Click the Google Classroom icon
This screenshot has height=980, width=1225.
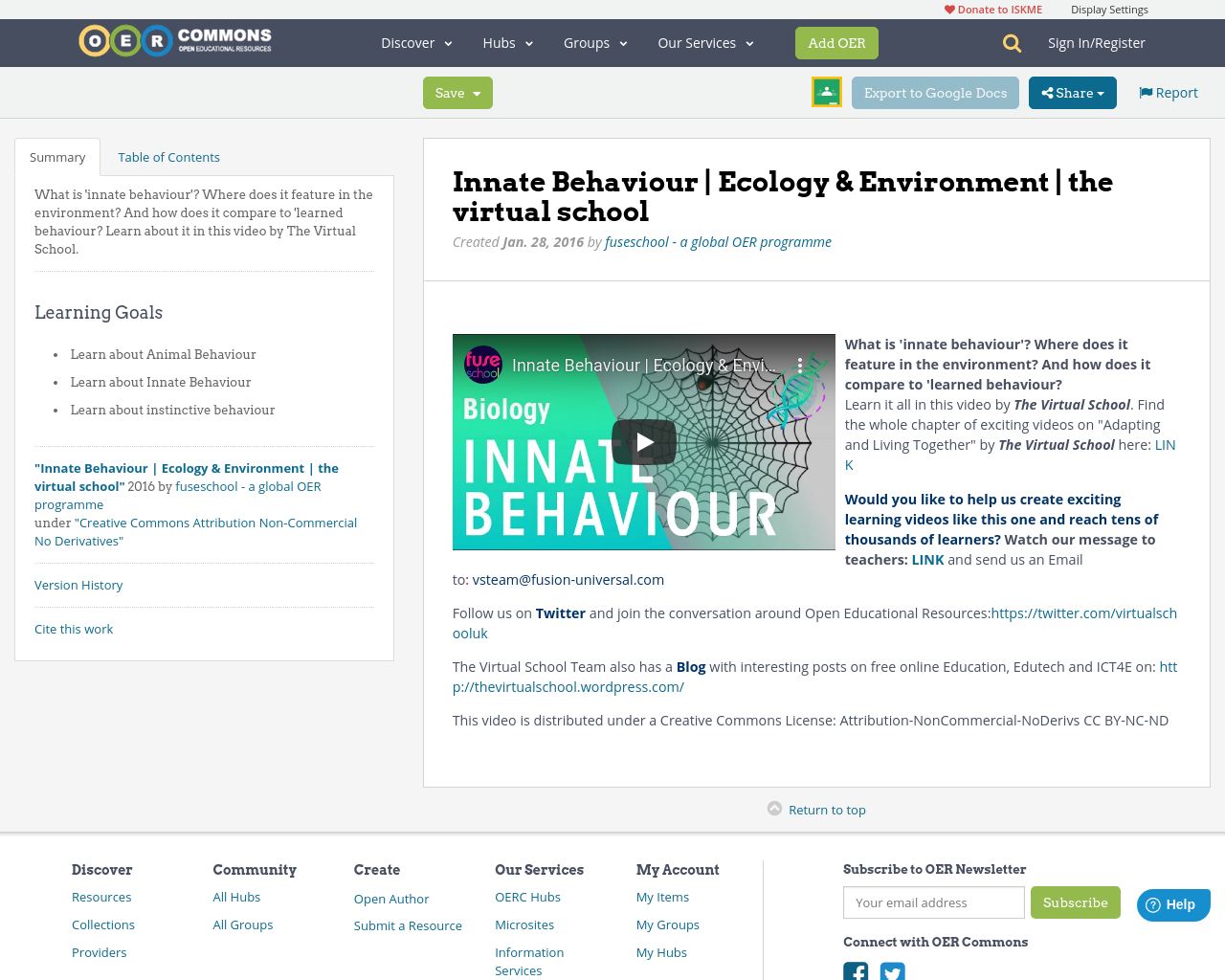[826, 92]
